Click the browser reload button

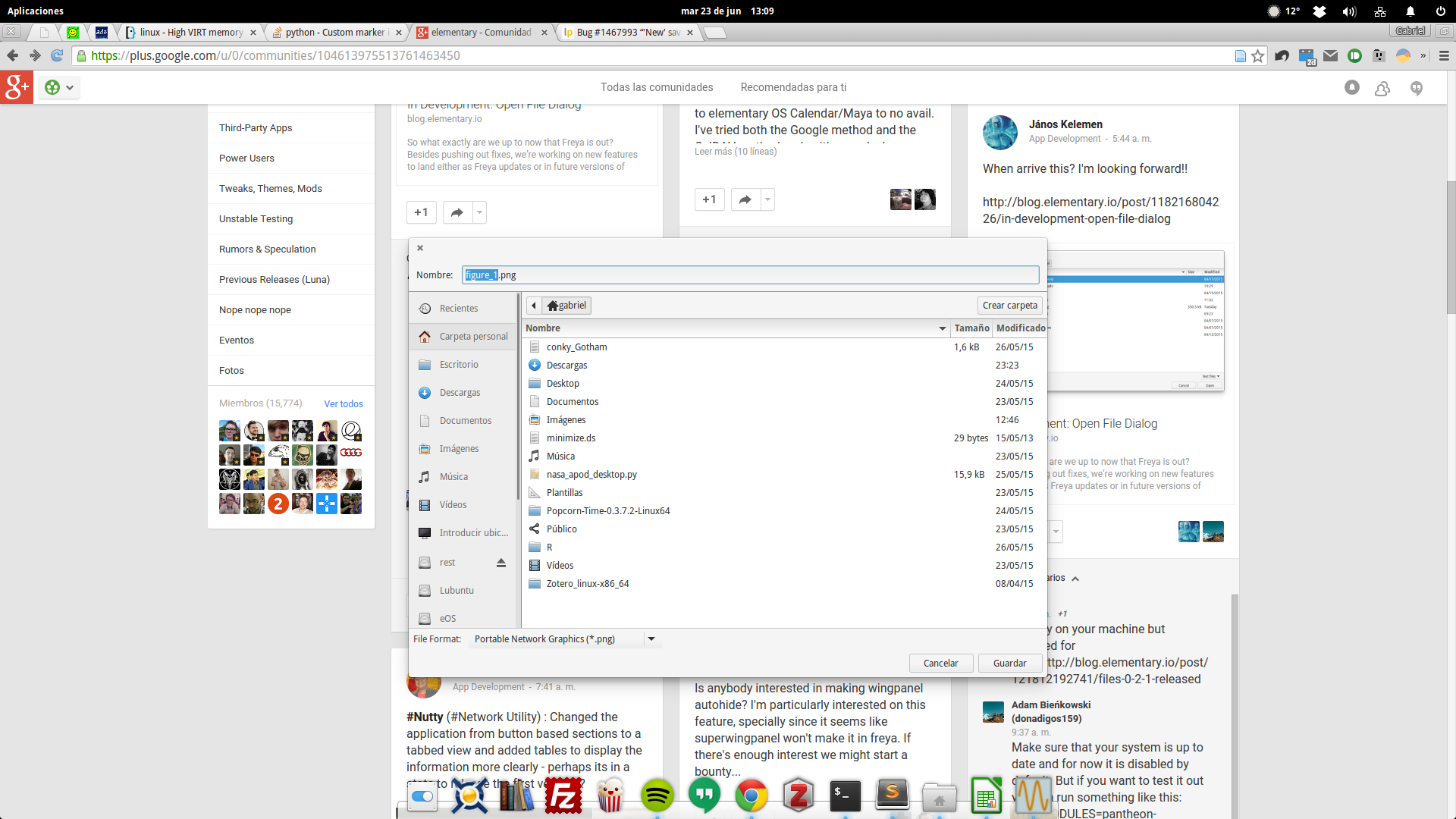[x=57, y=55]
